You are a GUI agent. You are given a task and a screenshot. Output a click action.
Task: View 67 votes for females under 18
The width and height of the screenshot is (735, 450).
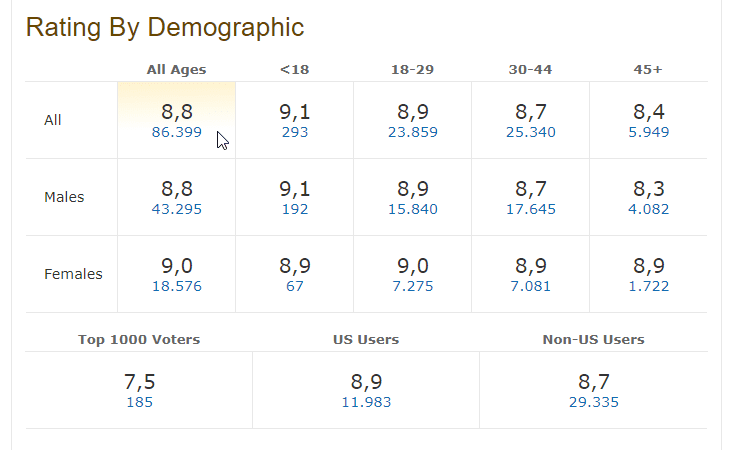(x=294, y=286)
